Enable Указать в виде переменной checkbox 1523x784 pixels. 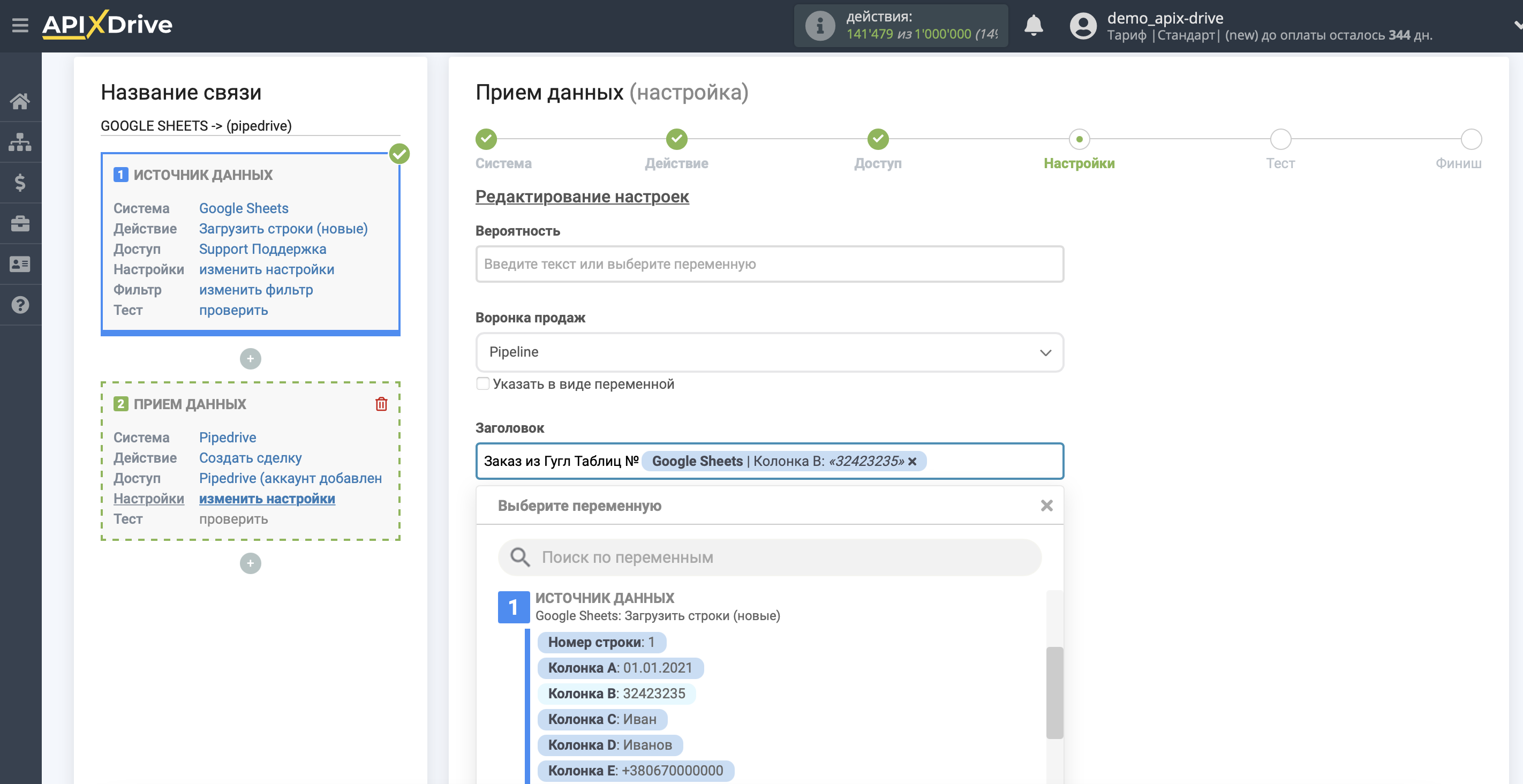click(483, 384)
